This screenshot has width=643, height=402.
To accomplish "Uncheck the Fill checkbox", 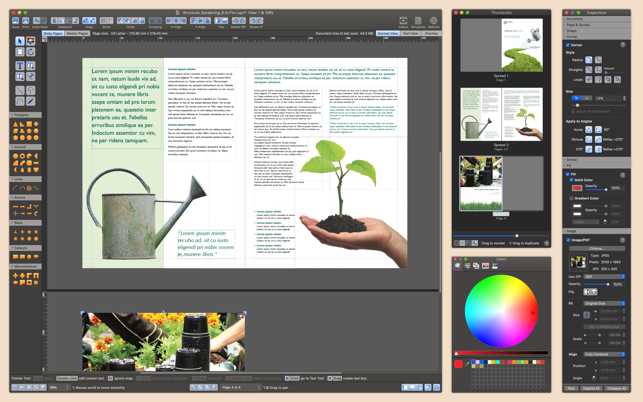I will [568, 174].
